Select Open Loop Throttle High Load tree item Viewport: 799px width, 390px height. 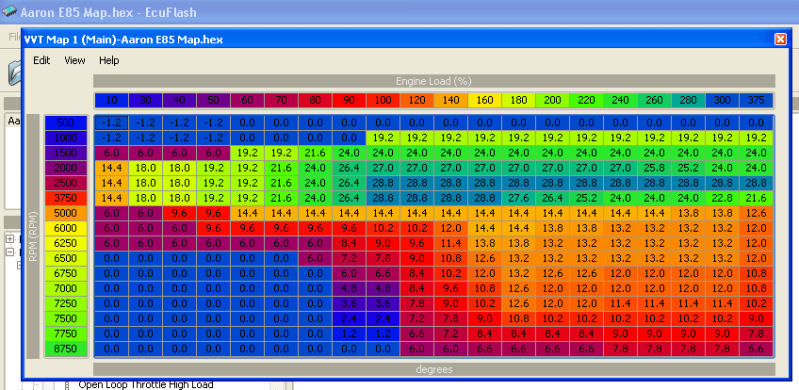click(146, 385)
